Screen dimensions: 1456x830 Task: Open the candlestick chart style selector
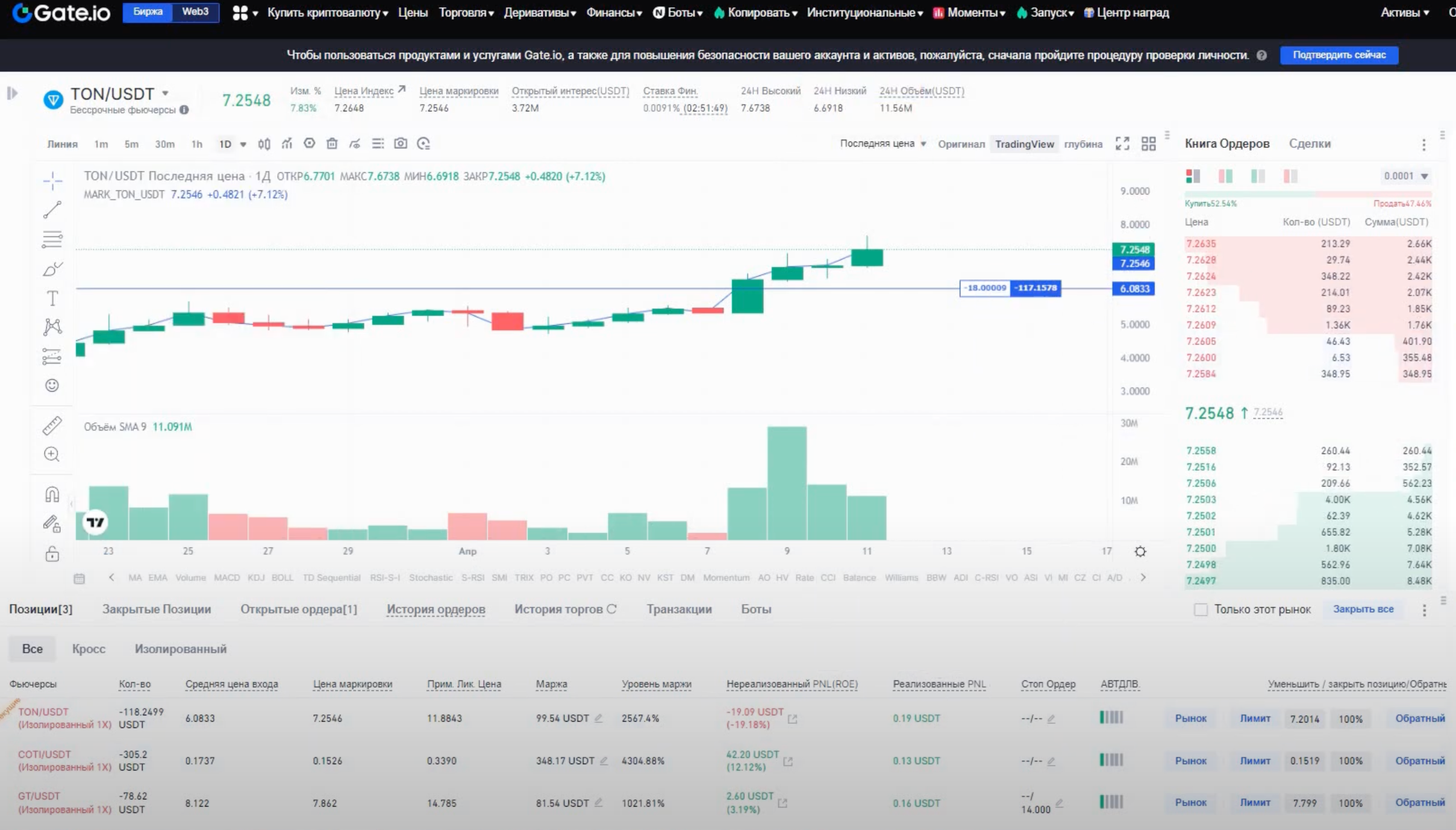point(264,143)
